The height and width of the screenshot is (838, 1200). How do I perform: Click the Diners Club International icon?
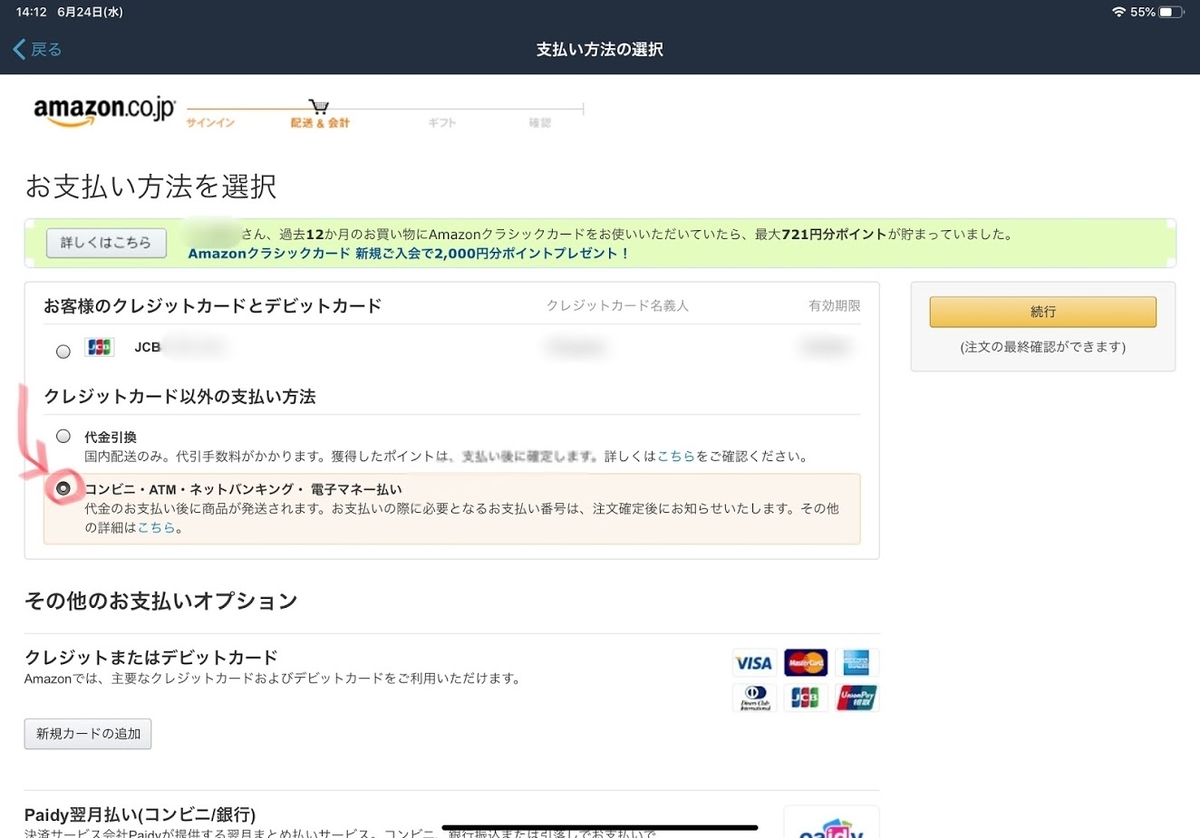[753, 697]
